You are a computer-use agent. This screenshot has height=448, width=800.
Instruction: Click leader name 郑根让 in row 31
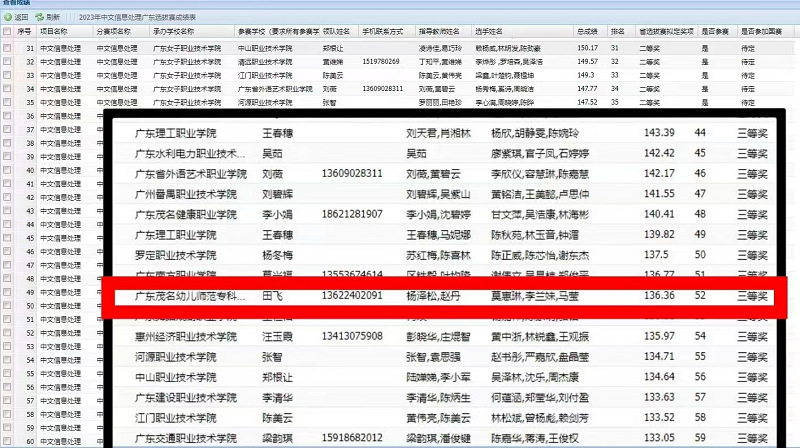coord(333,48)
